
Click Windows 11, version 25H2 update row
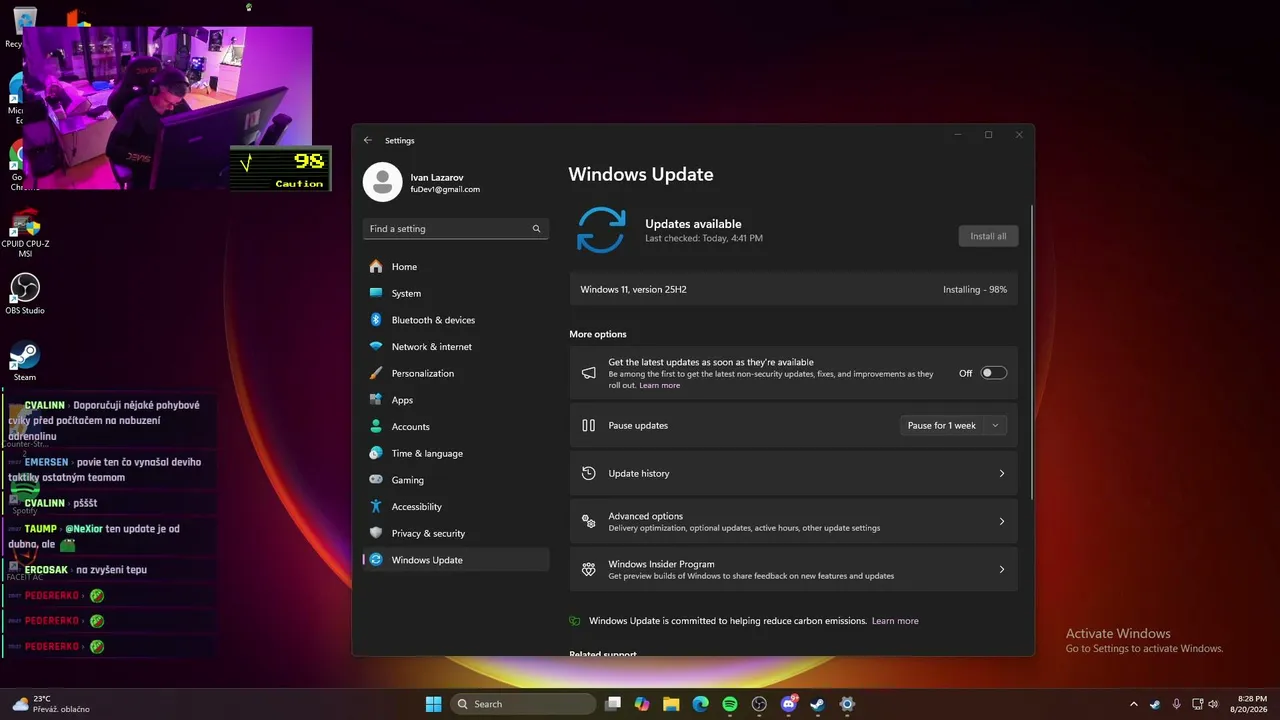pyautogui.click(x=794, y=290)
